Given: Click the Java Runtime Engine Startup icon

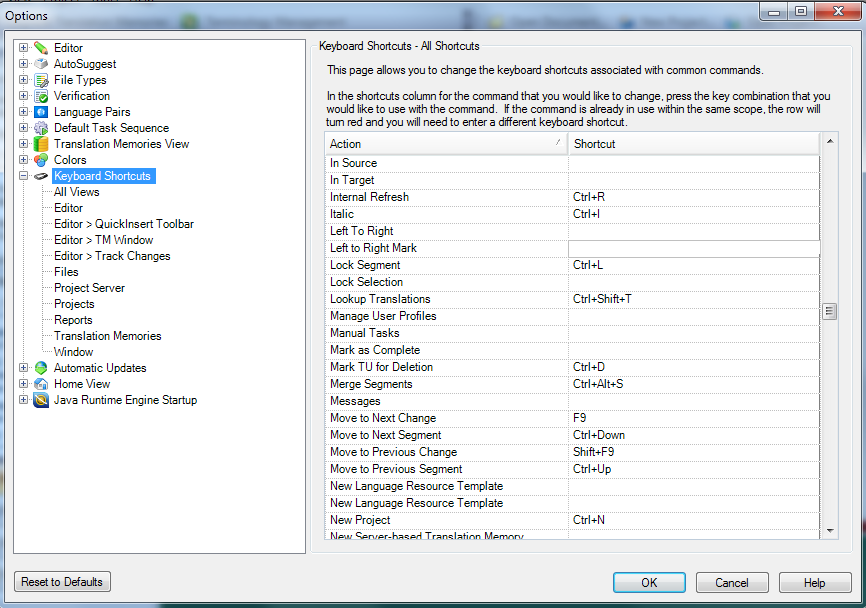Looking at the screenshot, I should (41, 400).
